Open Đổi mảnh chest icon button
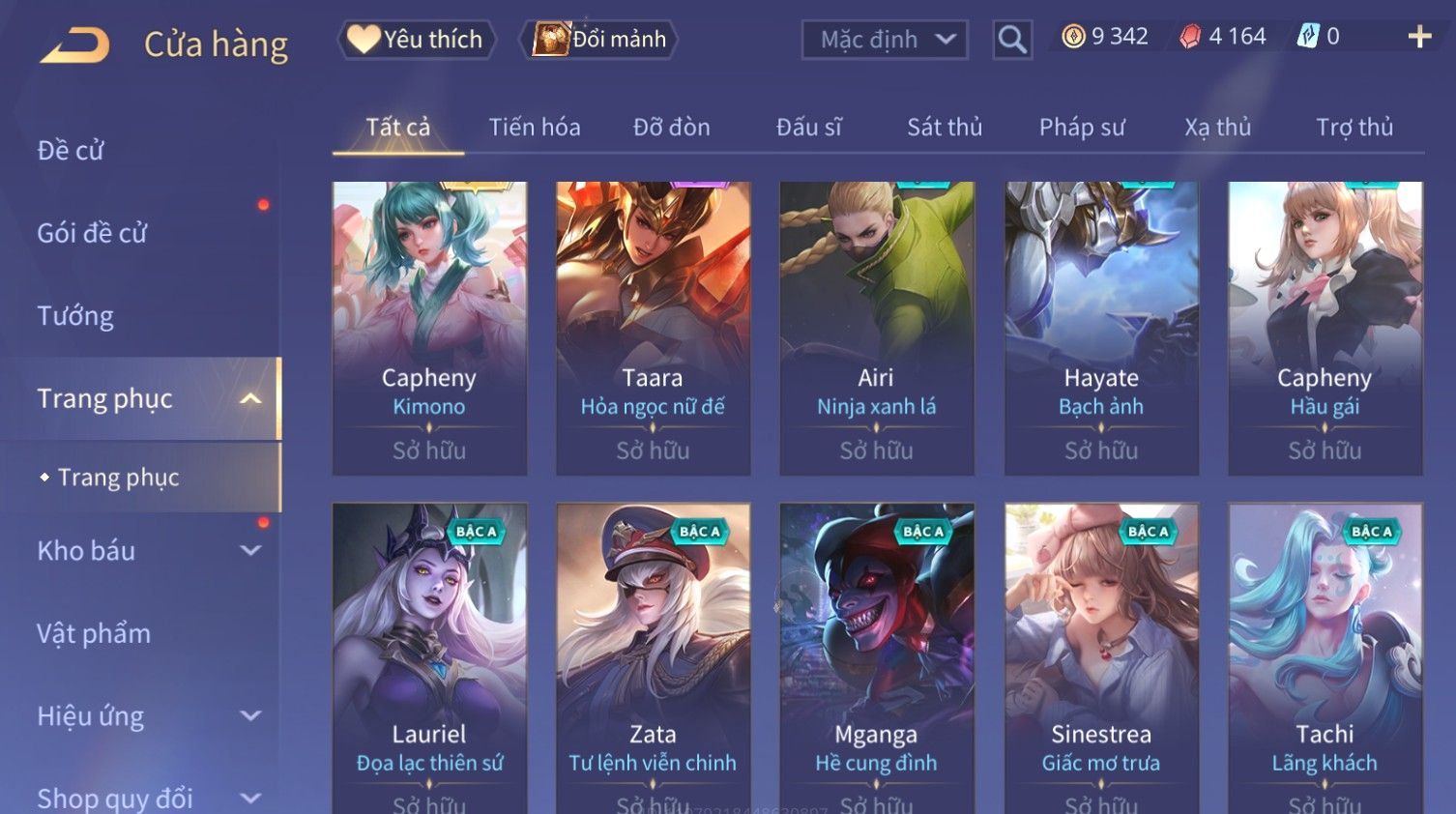Screen dimensions: 1456x814 click(599, 40)
